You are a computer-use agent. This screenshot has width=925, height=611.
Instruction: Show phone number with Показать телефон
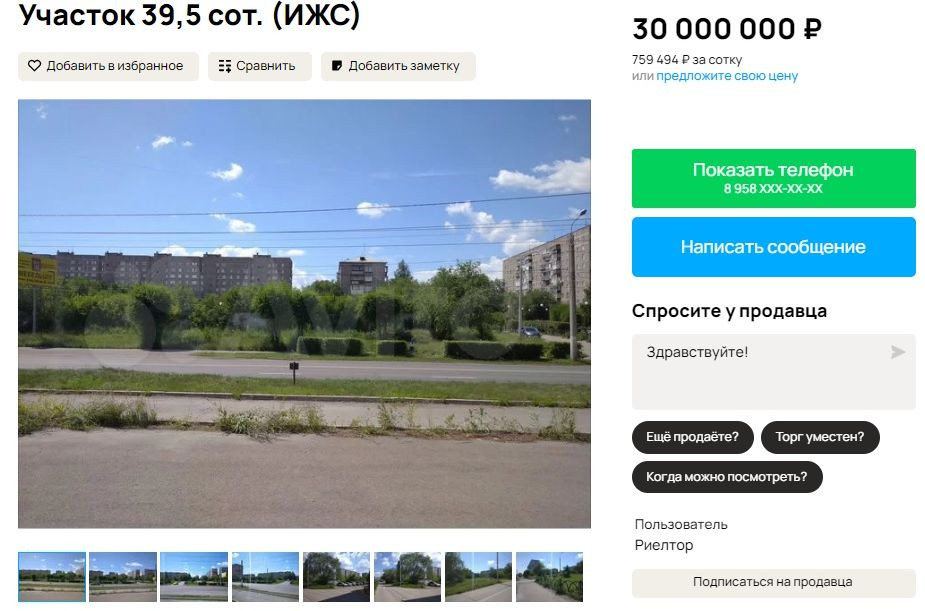click(773, 178)
